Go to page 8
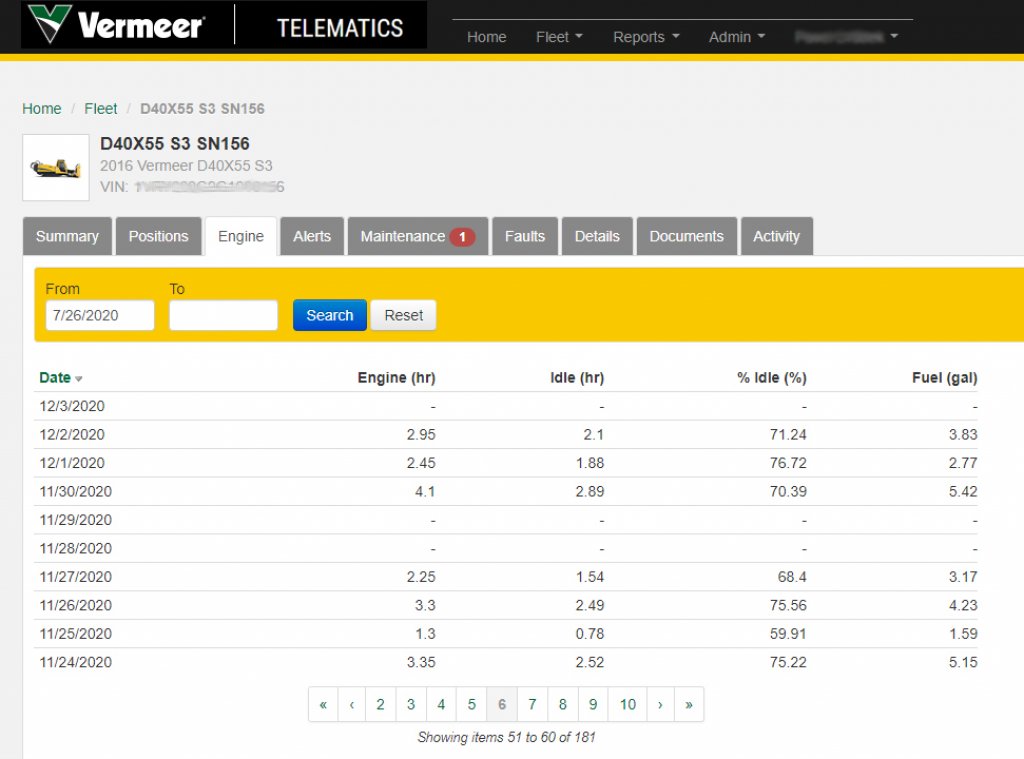Viewport: 1024px width, 759px height. point(563,704)
